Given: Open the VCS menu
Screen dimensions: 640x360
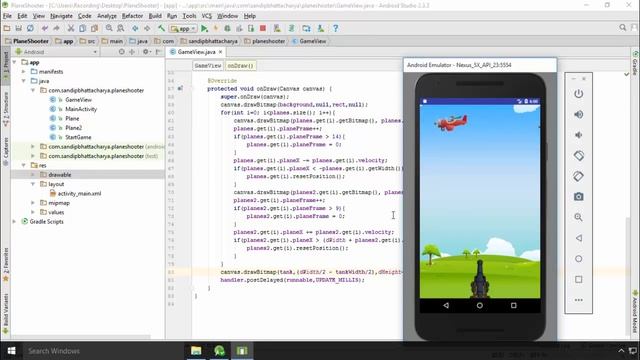Looking at the screenshot, I should [x=207, y=16].
